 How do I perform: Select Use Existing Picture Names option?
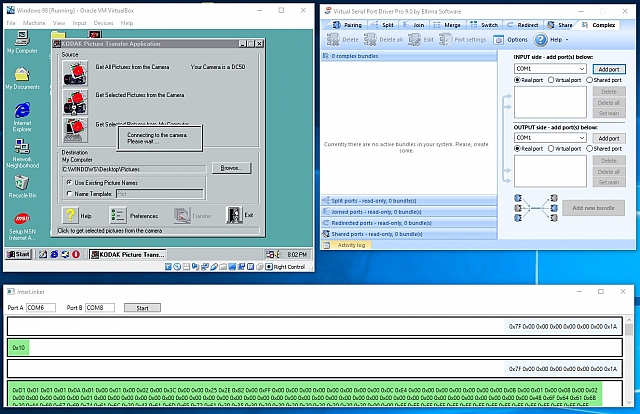click(67, 183)
